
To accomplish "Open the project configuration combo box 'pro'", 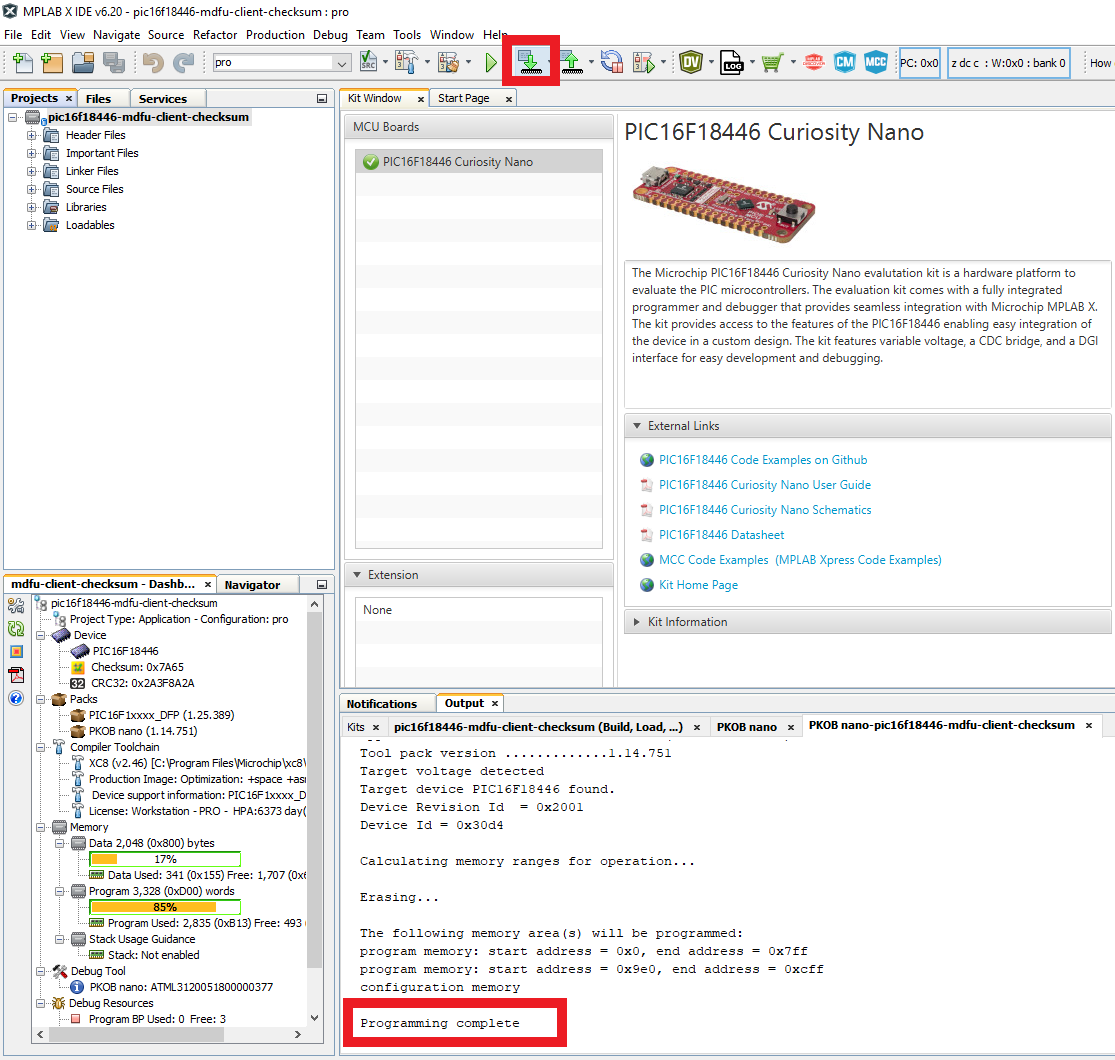I will [282, 63].
